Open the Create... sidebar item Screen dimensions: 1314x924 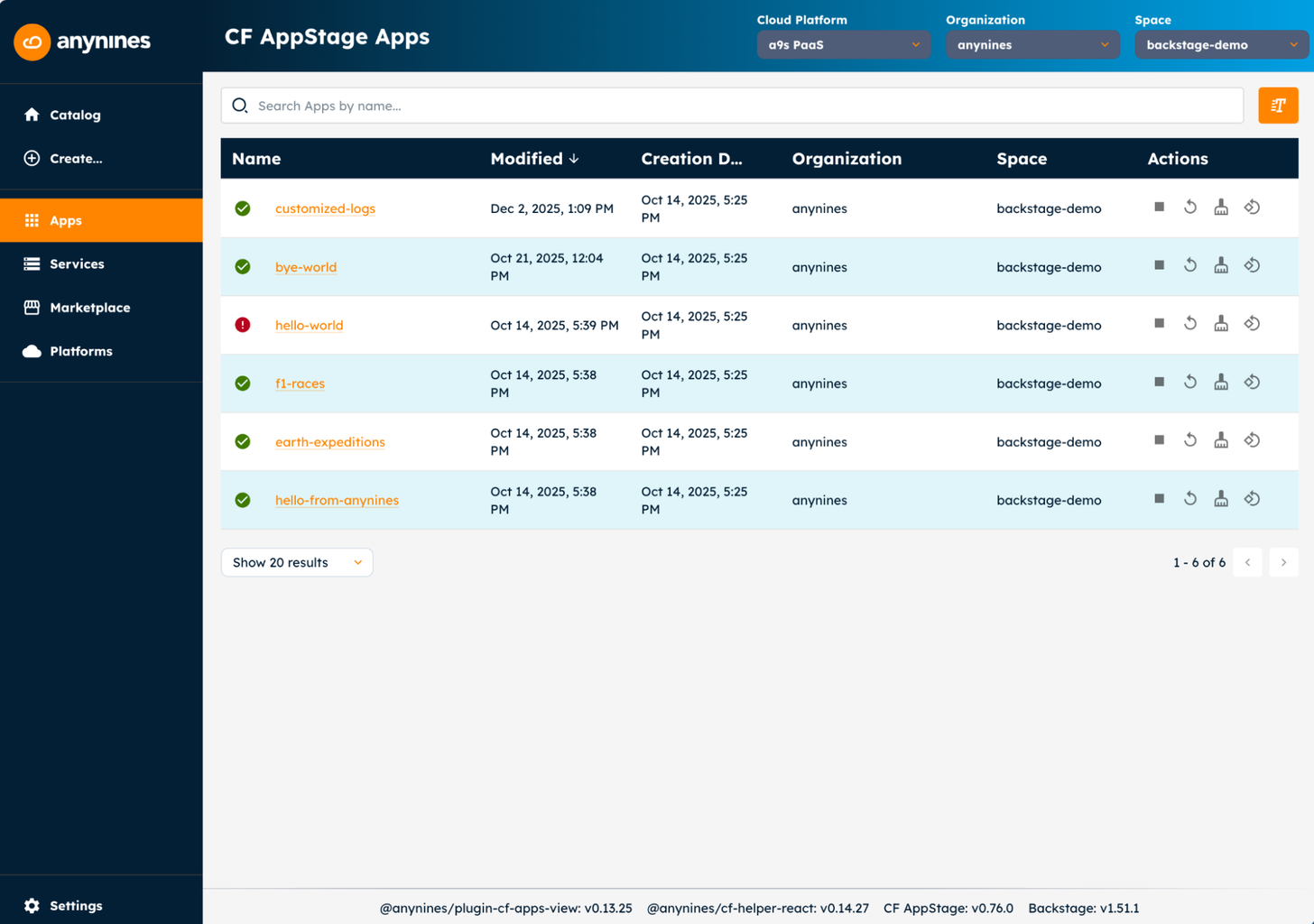coord(101,158)
